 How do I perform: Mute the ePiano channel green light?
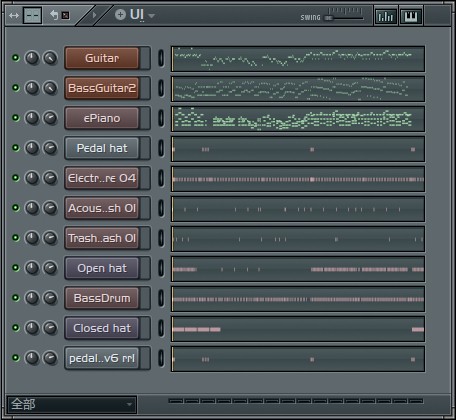click(x=15, y=118)
